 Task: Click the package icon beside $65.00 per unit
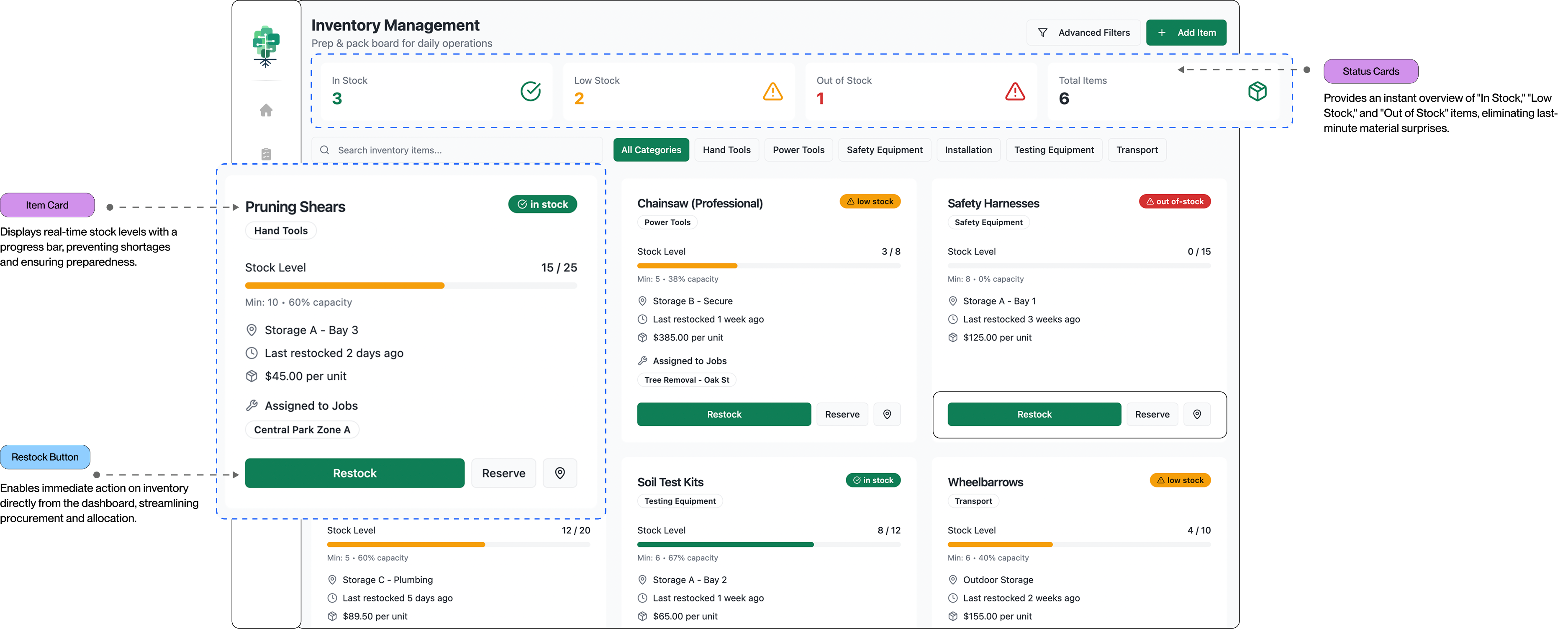pyautogui.click(x=642, y=616)
